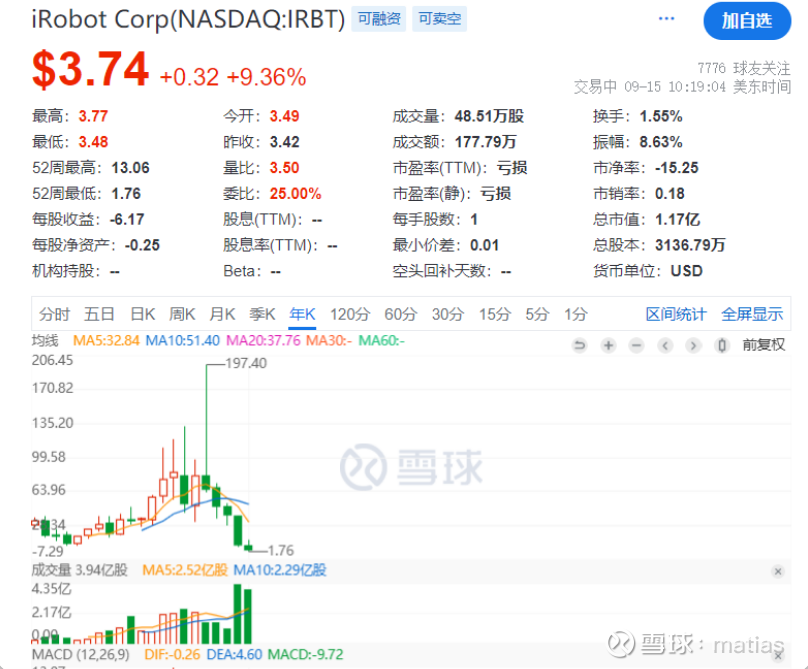Click the 总市值 1.17亿 value
This screenshot has width=808, height=669.
[678, 220]
